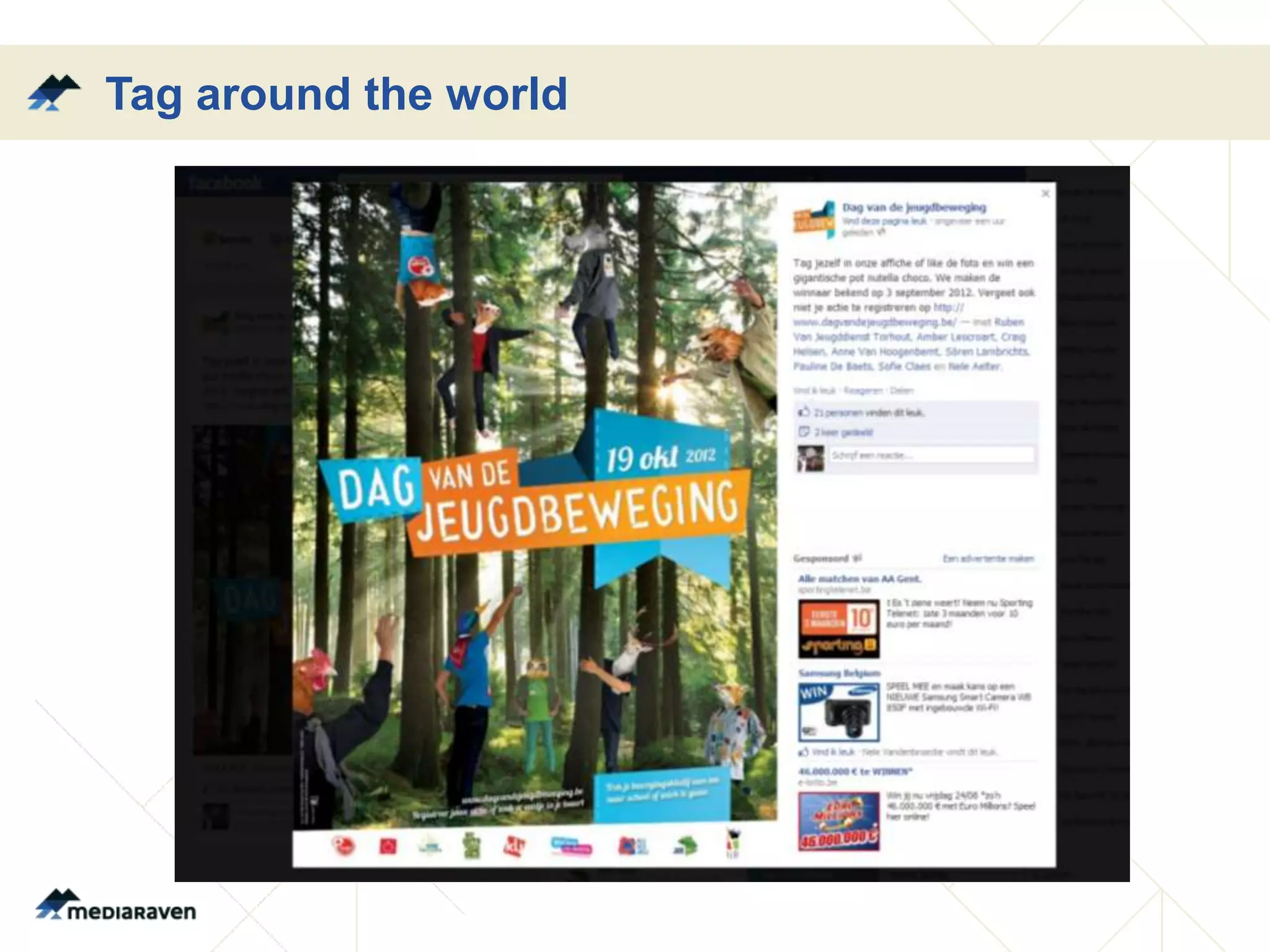Type in the 'Schrijf een reactie' field
Image resolution: width=1270 pixels, height=952 pixels.
(931, 456)
